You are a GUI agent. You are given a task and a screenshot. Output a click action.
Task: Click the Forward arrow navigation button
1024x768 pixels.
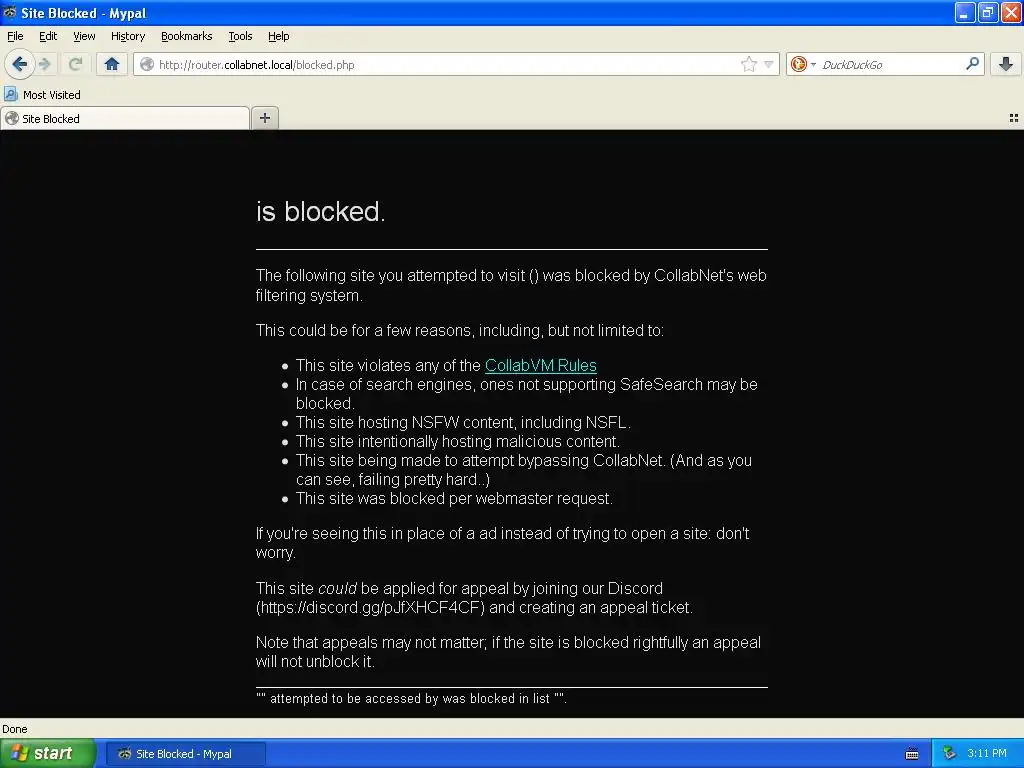(44, 64)
